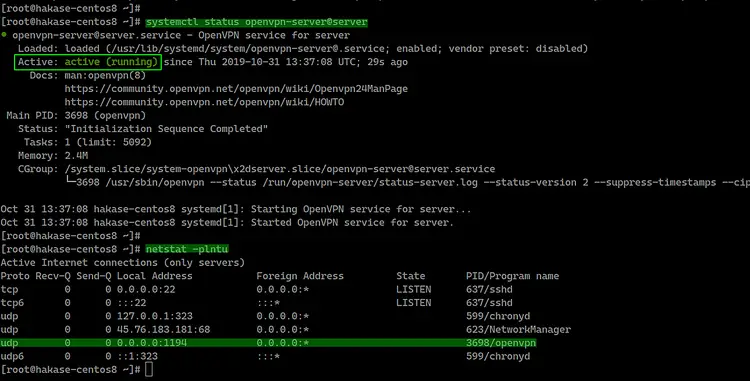The height and width of the screenshot is (381, 750).
Task: Click the 'Loaded: loaded' service file line
Action: click(x=303, y=49)
